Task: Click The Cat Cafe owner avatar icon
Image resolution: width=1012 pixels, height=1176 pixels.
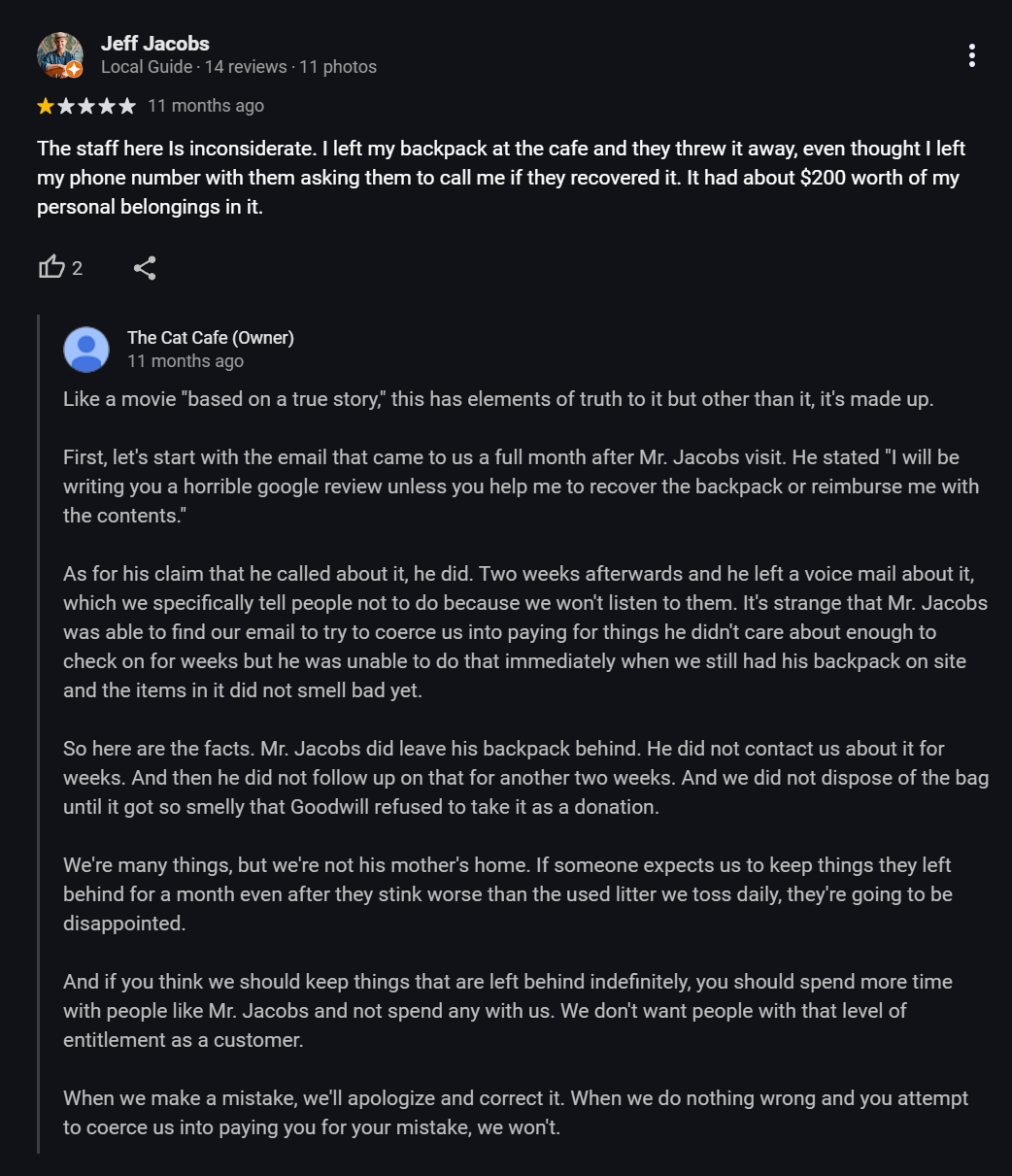Action: pos(86,349)
